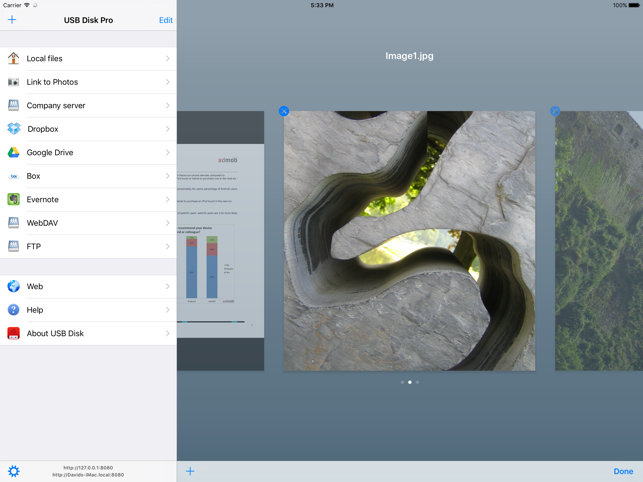Image resolution: width=643 pixels, height=482 pixels.
Task: Select the Google Drive icon
Action: (13, 153)
